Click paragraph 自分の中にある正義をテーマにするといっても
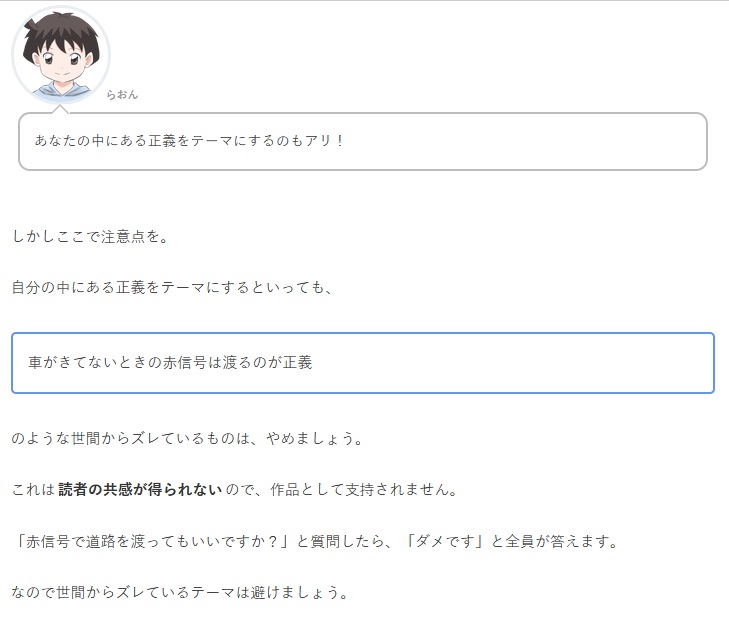729x625 pixels. coord(172,287)
